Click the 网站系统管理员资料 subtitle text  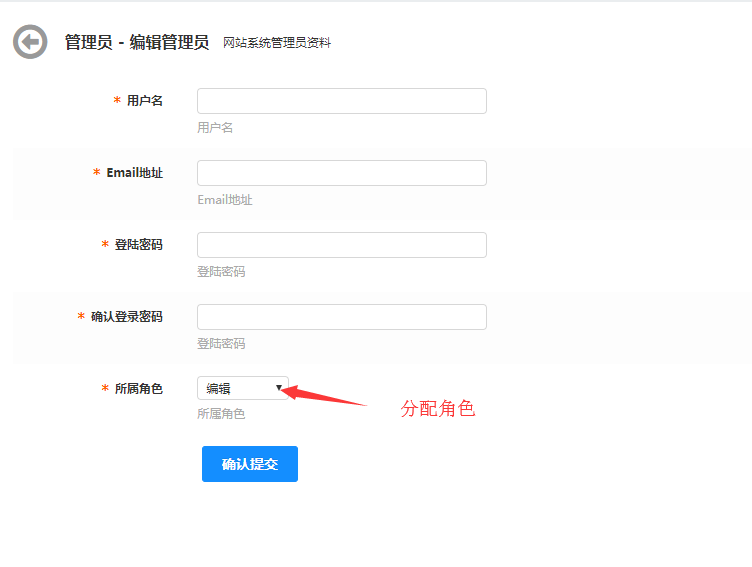277,43
